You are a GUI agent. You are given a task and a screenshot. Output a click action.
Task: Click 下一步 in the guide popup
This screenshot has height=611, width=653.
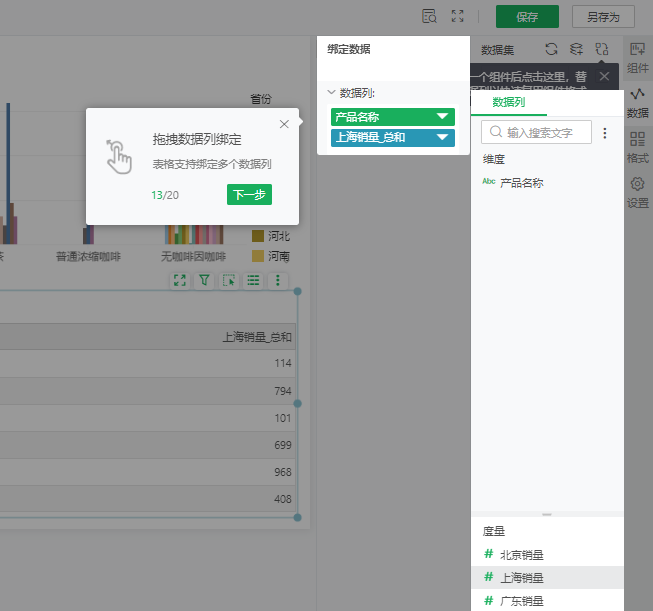[x=249, y=195]
